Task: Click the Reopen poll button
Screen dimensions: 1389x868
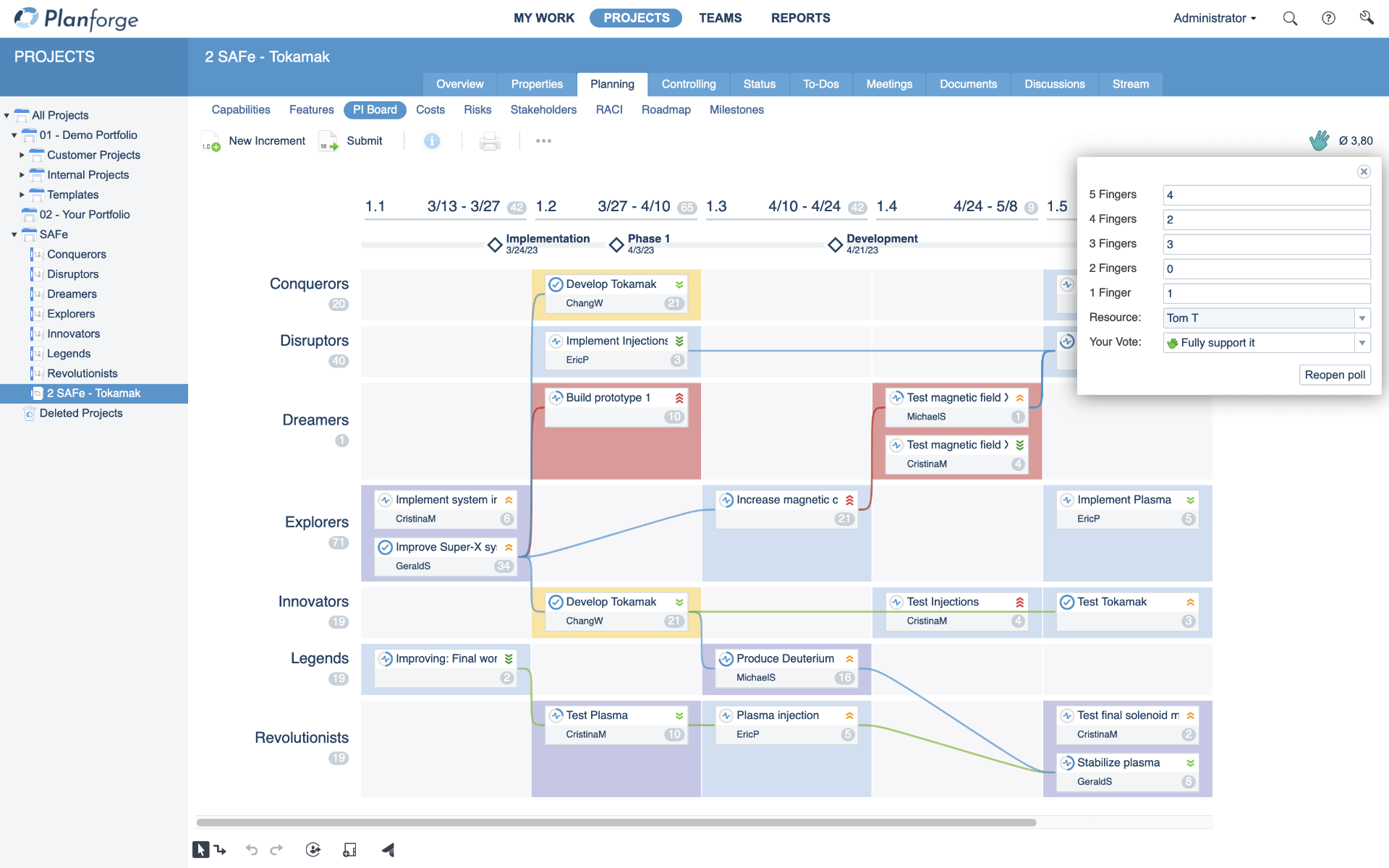Action: point(1335,375)
